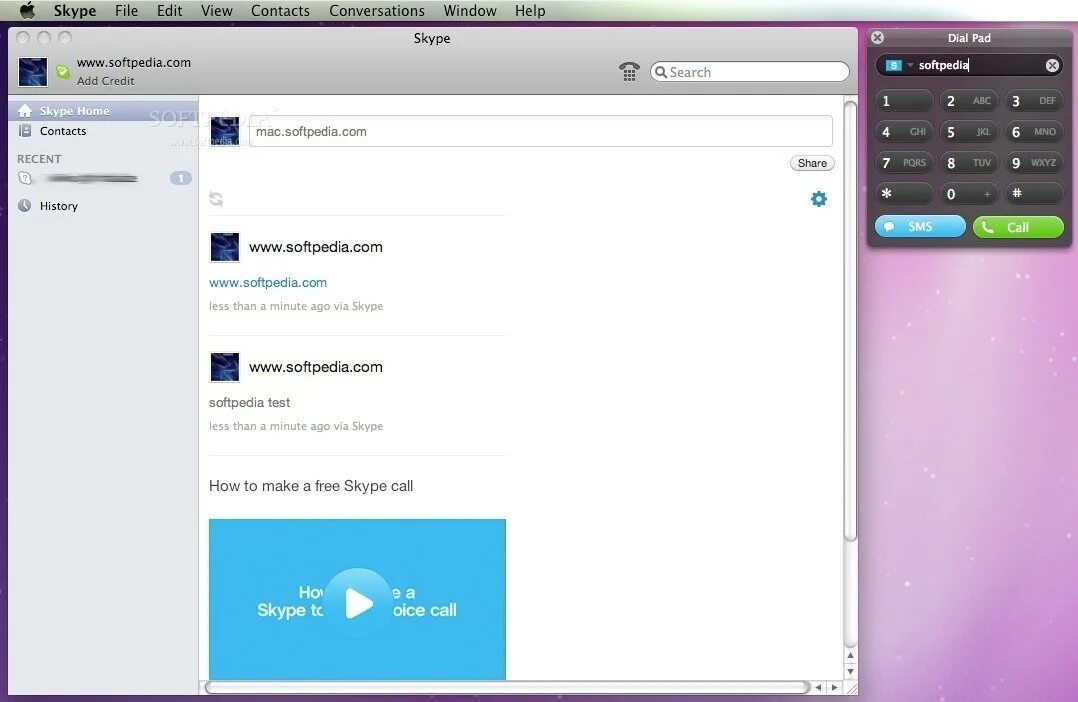Click the unread badge showing 1
This screenshot has height=702, width=1078.
(181, 178)
